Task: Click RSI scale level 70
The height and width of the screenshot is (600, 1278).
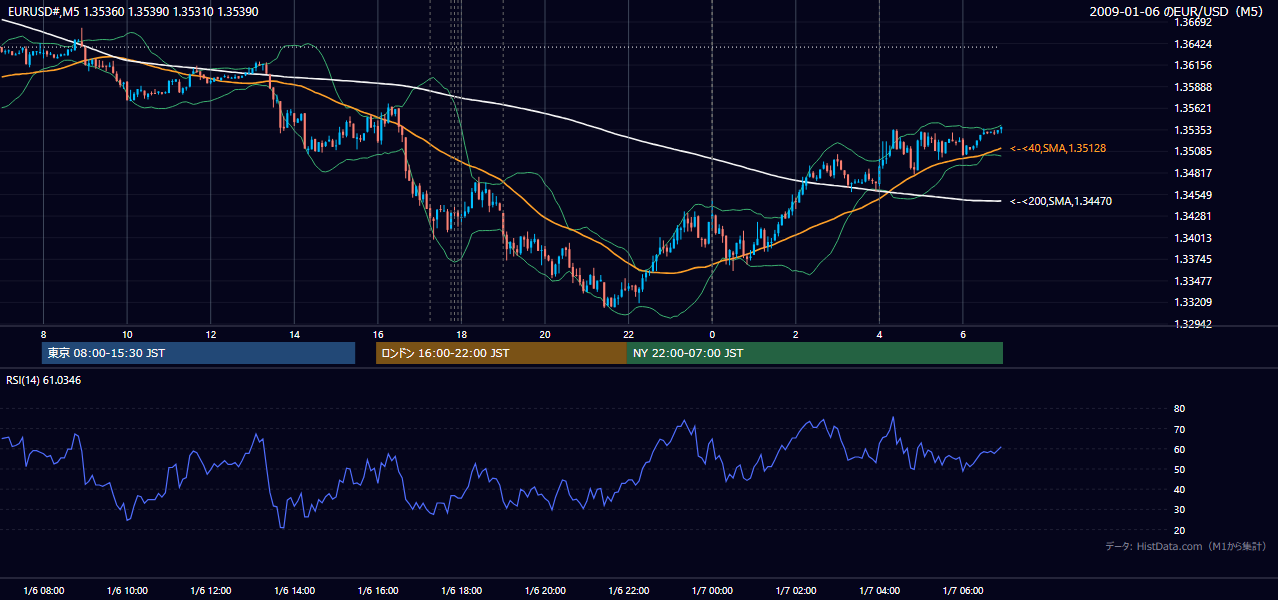Action: pos(1180,429)
